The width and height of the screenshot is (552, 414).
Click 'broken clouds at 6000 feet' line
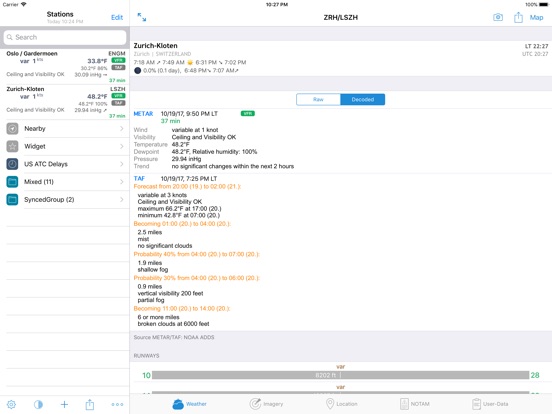click(174, 324)
